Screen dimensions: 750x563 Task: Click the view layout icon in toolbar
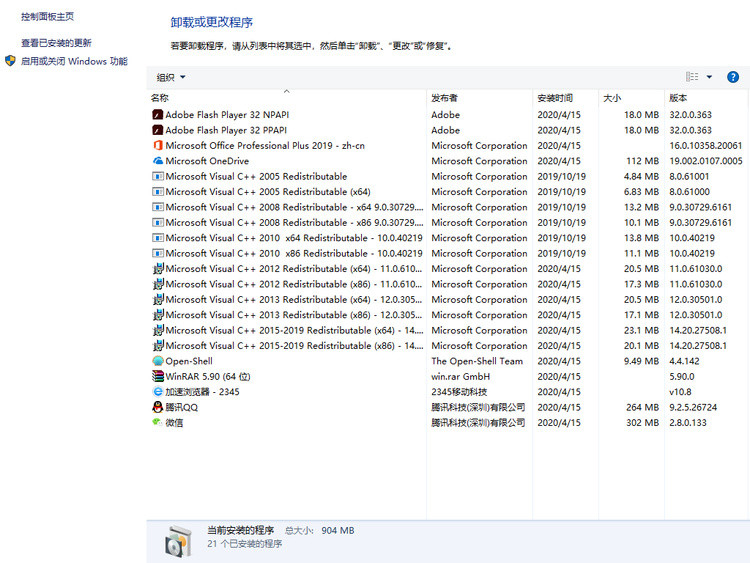pos(692,77)
